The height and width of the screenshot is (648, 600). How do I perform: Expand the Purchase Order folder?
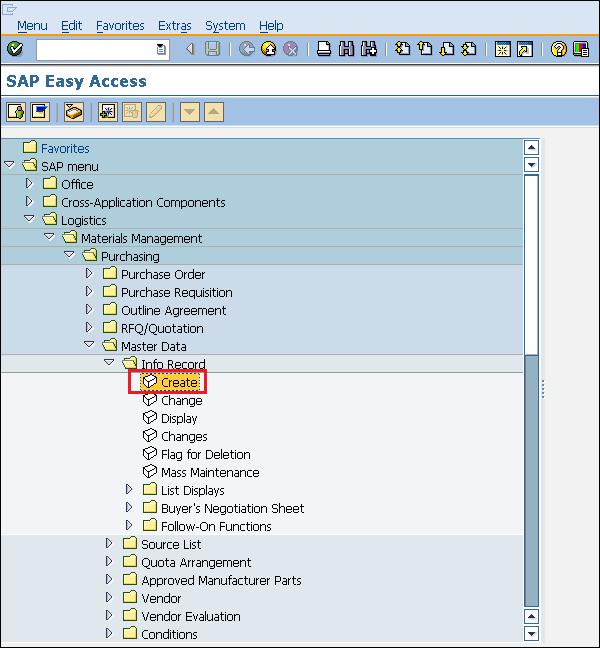pyautogui.click(x=89, y=273)
